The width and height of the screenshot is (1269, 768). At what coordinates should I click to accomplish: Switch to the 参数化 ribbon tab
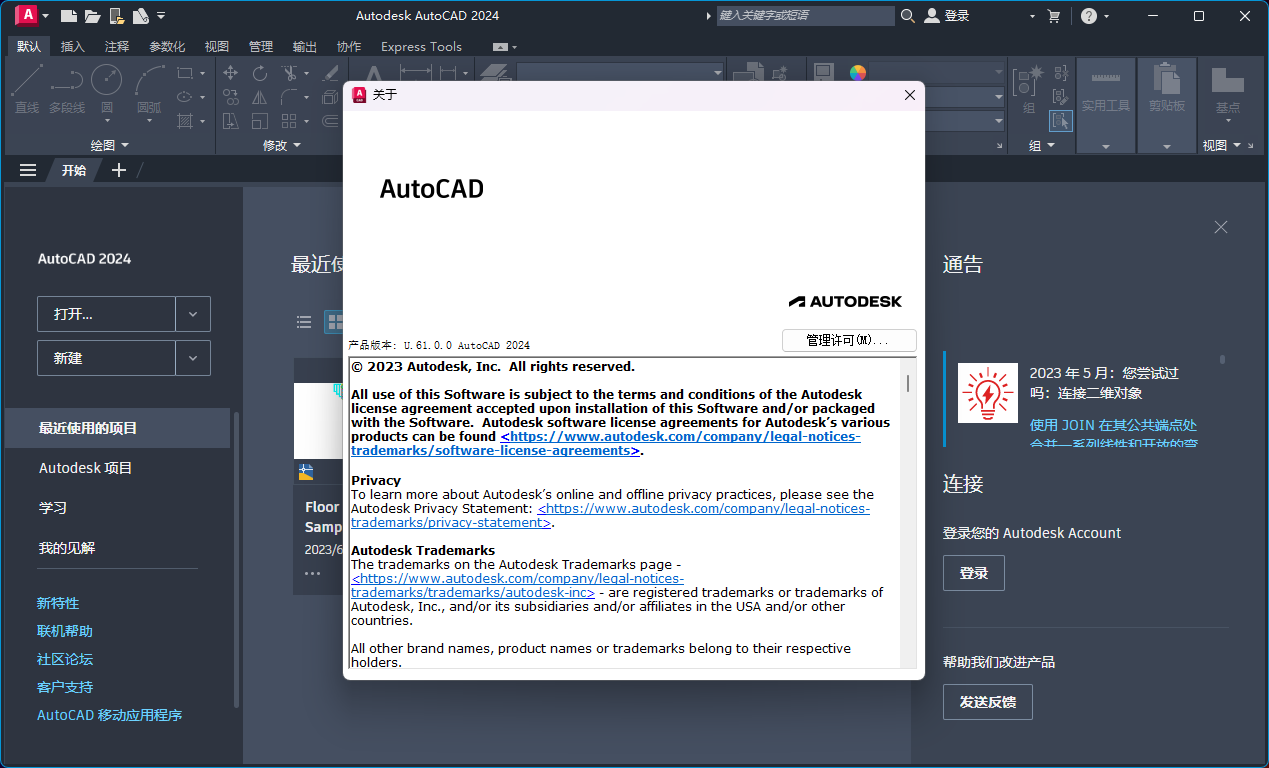(x=167, y=47)
